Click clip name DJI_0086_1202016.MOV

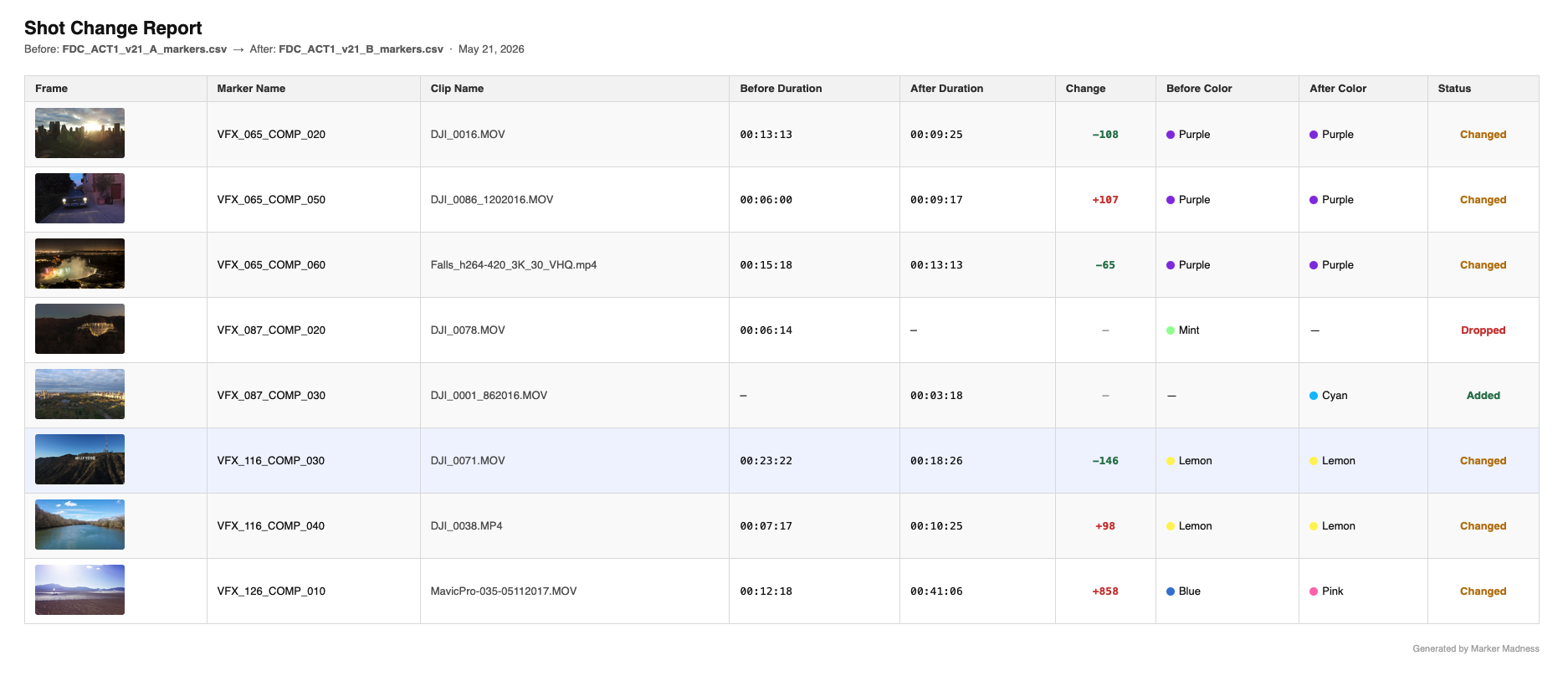pos(492,200)
